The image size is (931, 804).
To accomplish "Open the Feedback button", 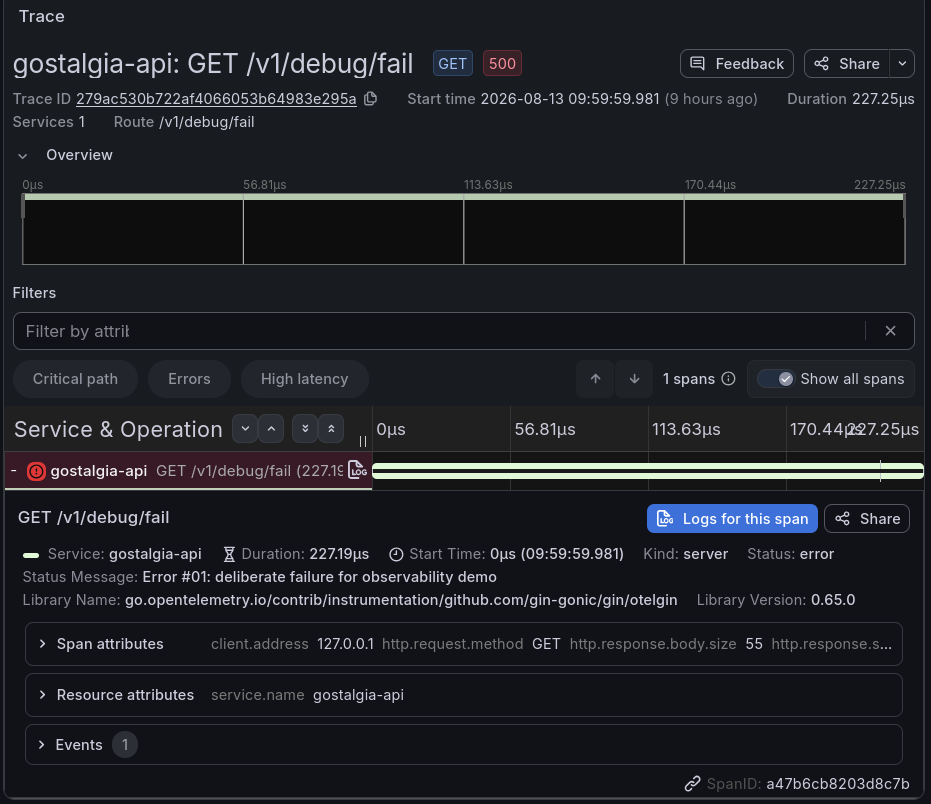I will click(x=736, y=64).
